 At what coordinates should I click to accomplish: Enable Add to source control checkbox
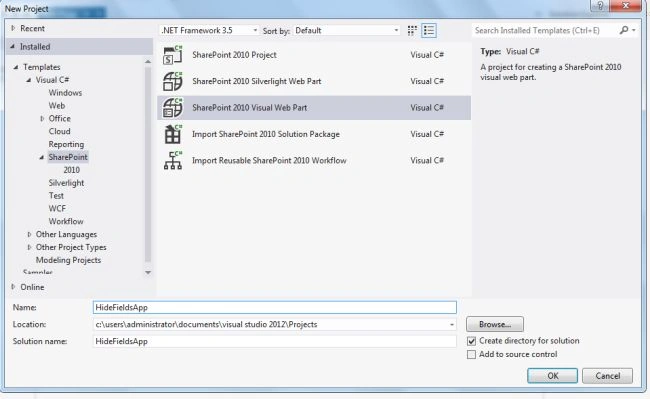pos(471,355)
